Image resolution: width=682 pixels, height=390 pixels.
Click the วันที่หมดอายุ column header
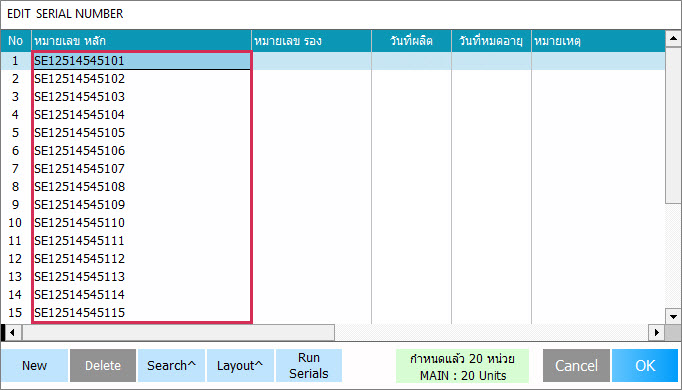[x=491, y=41]
